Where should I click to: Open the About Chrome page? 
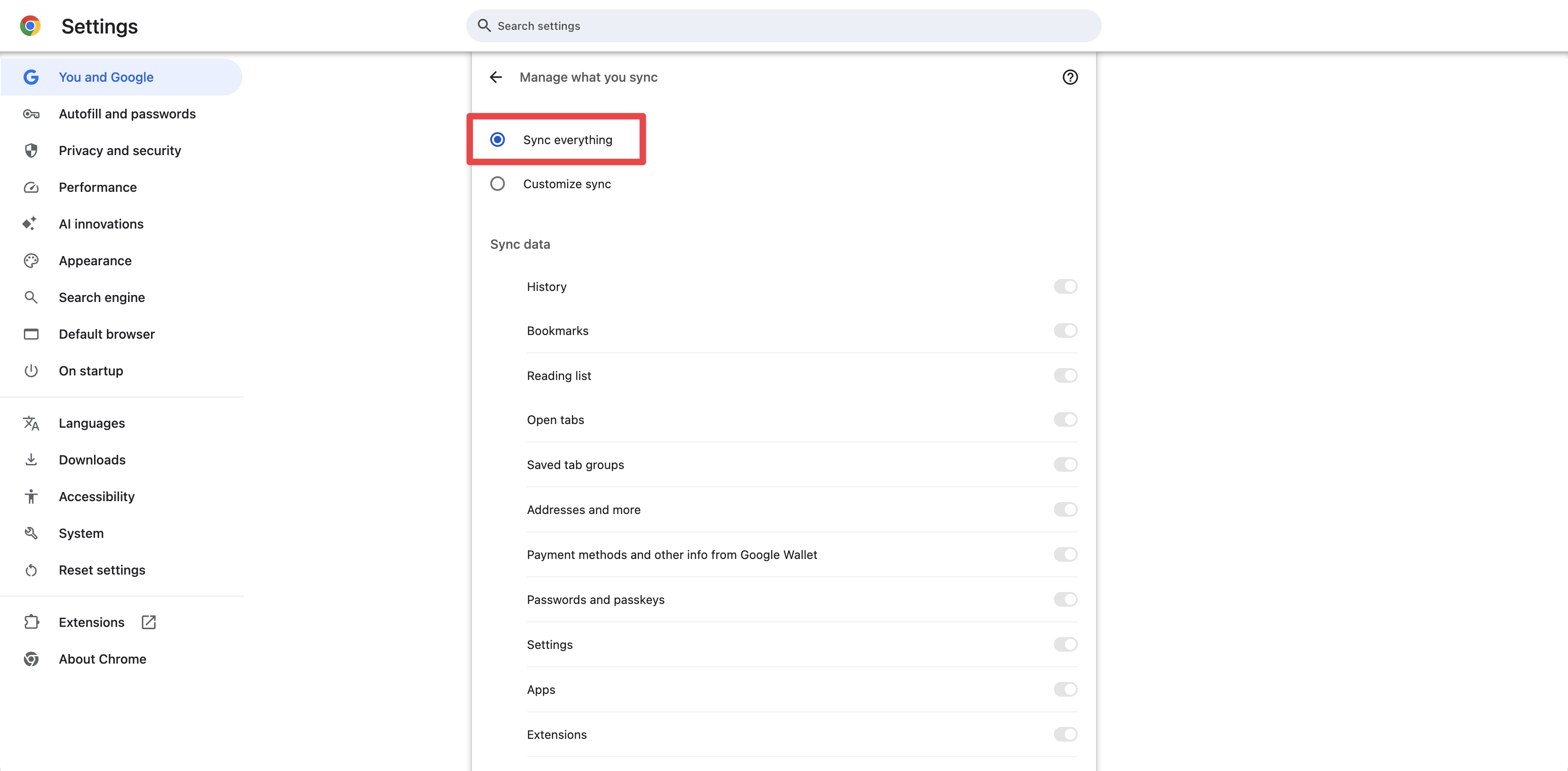coord(102,659)
